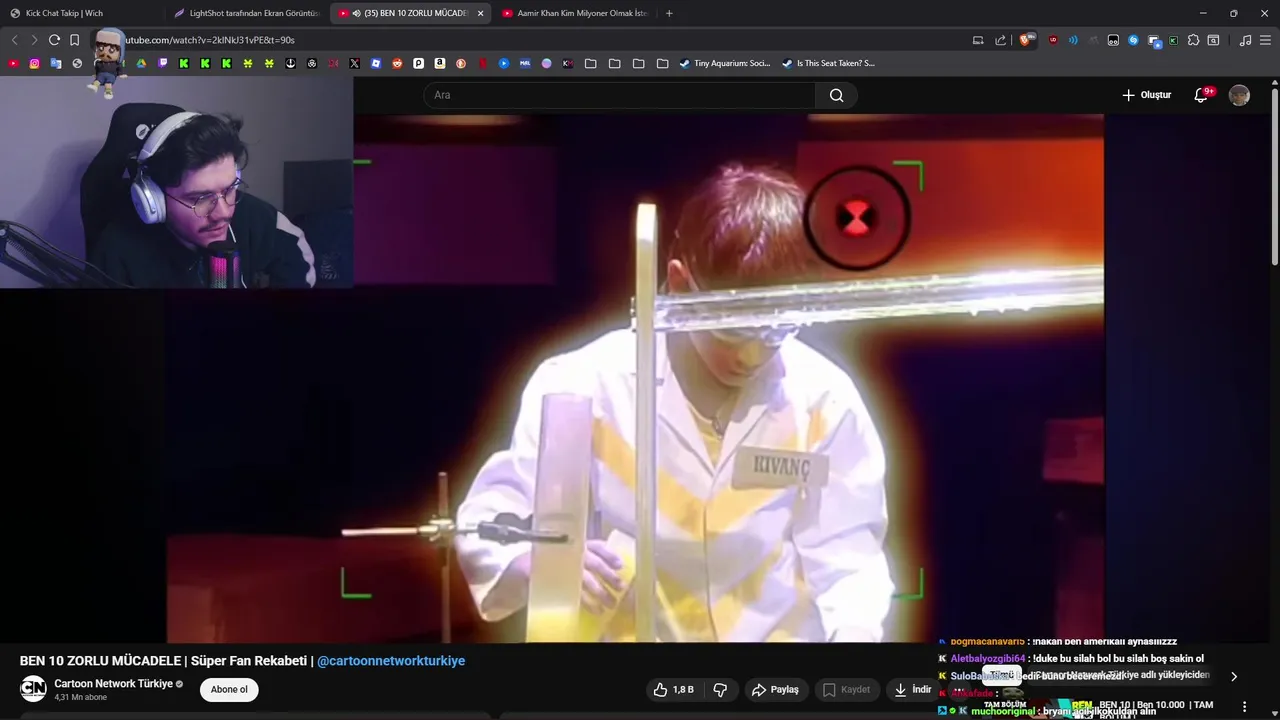Open the Brave Shields icon
The height and width of the screenshot is (720, 1280).
coord(1027,40)
